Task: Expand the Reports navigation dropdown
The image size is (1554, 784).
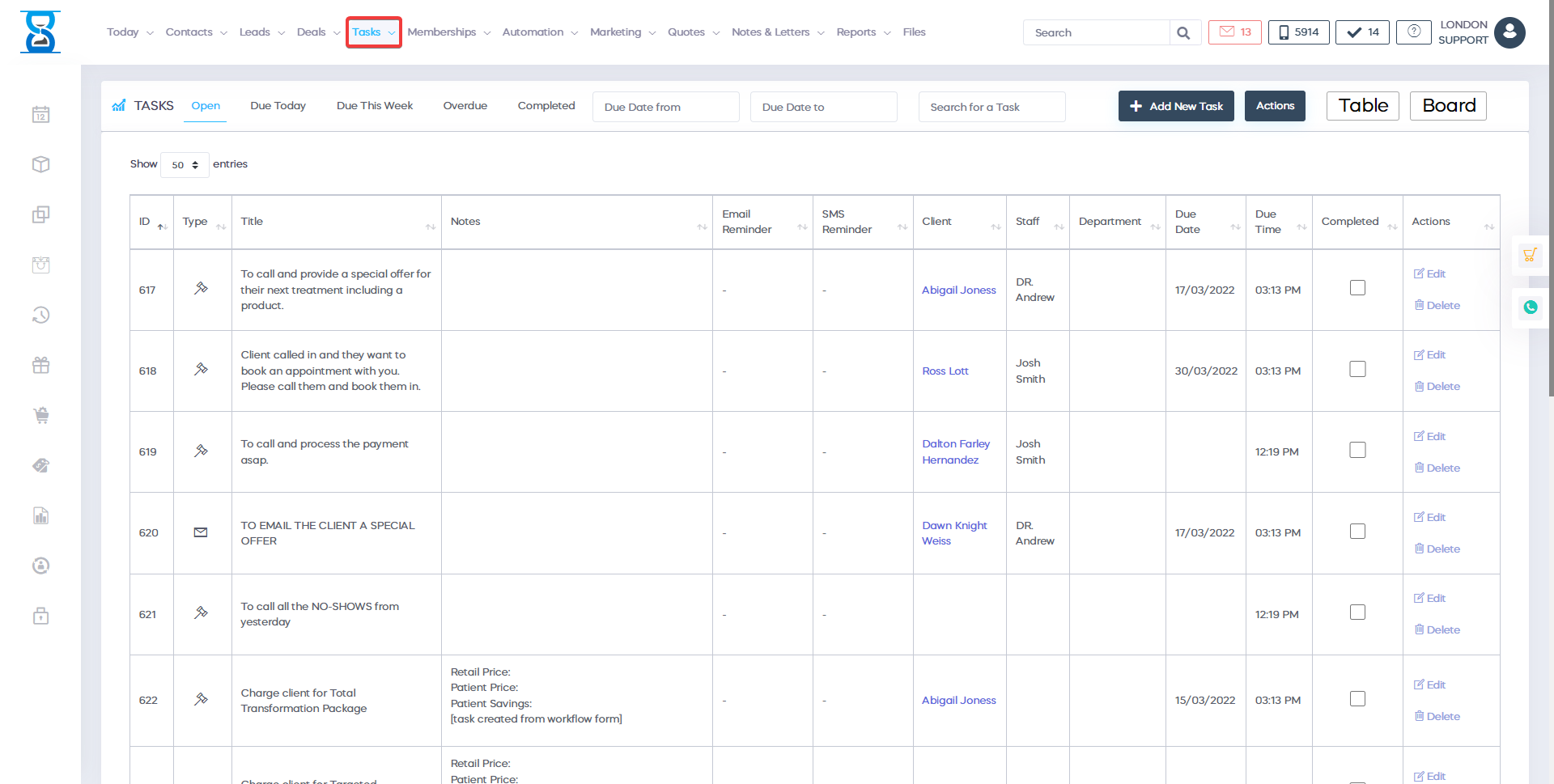Action: [x=863, y=32]
